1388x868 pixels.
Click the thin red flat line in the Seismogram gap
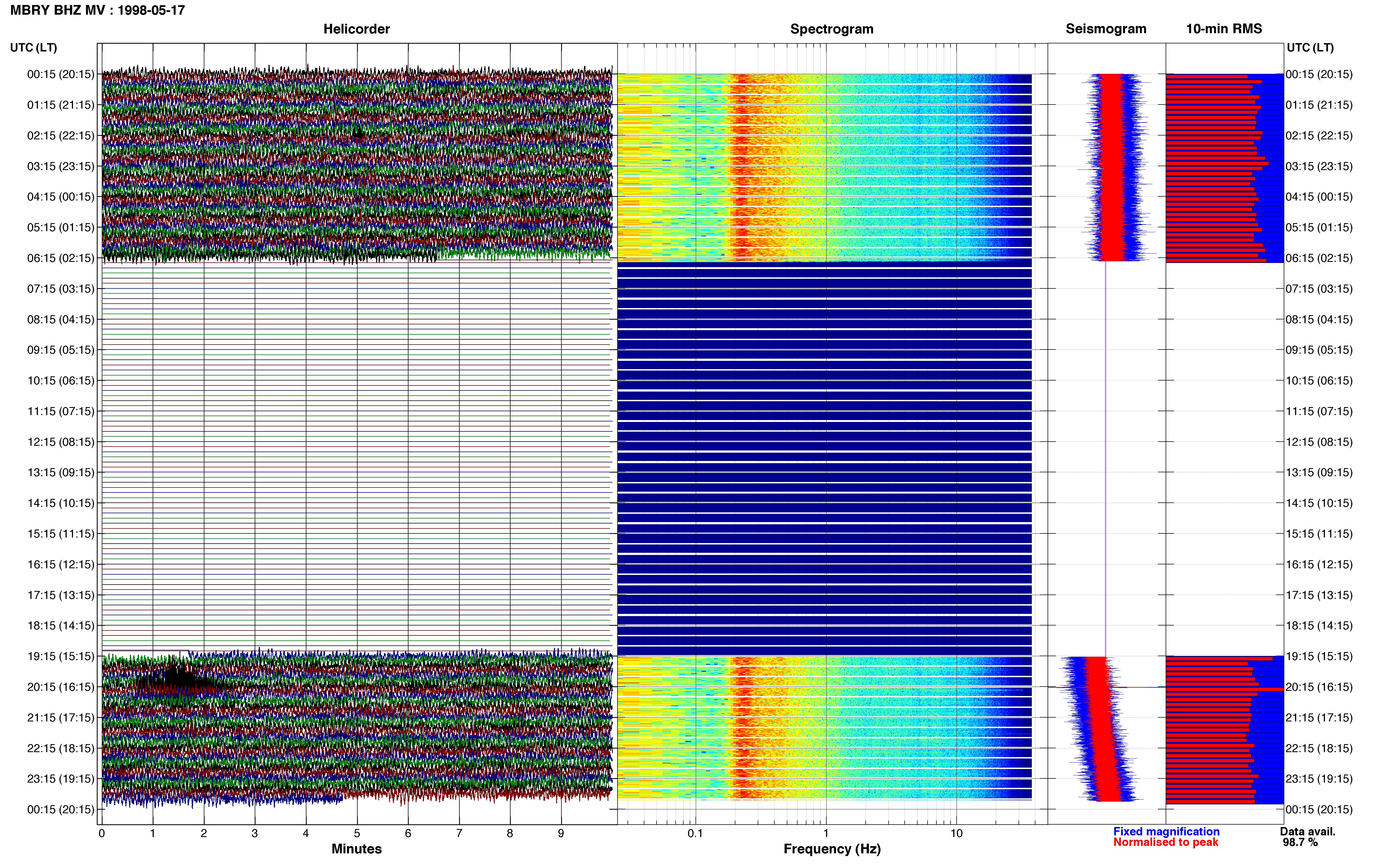1106,459
